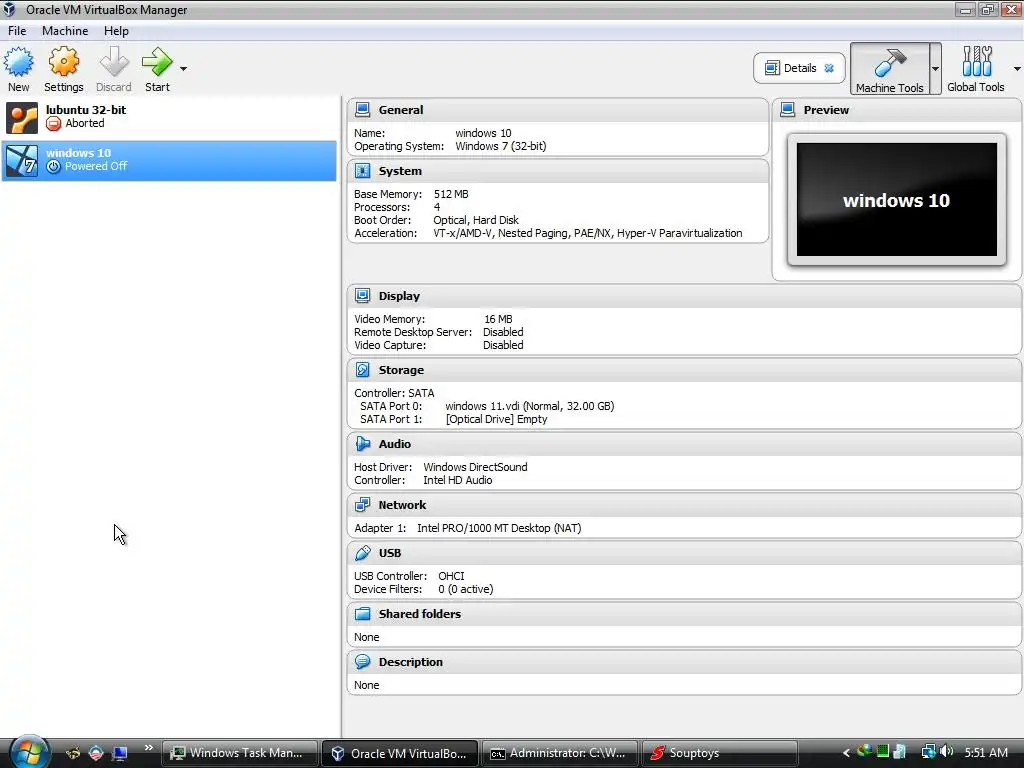The height and width of the screenshot is (768, 1024).
Task: Click the "Windows DirectSound" host driver value
Action: click(475, 467)
